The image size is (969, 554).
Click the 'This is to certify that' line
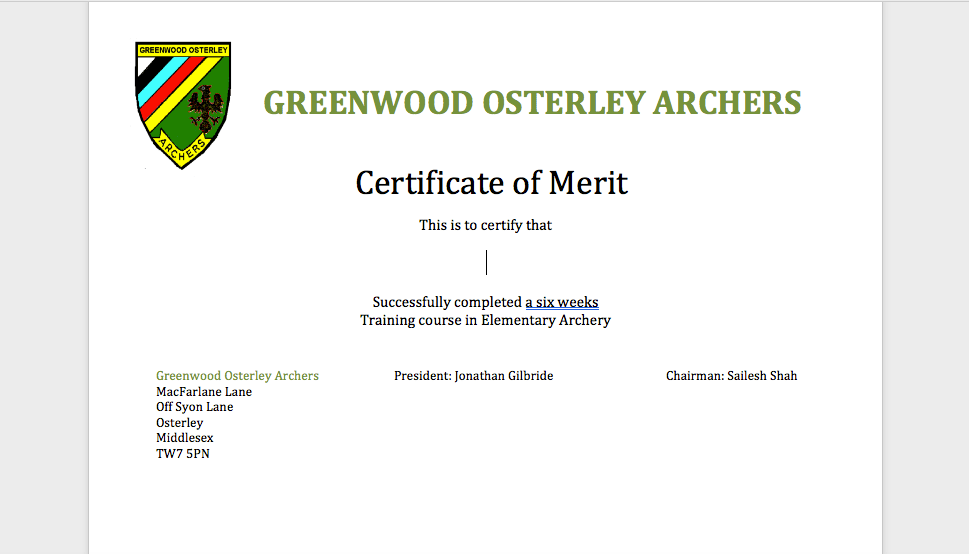pyautogui.click(x=485, y=225)
